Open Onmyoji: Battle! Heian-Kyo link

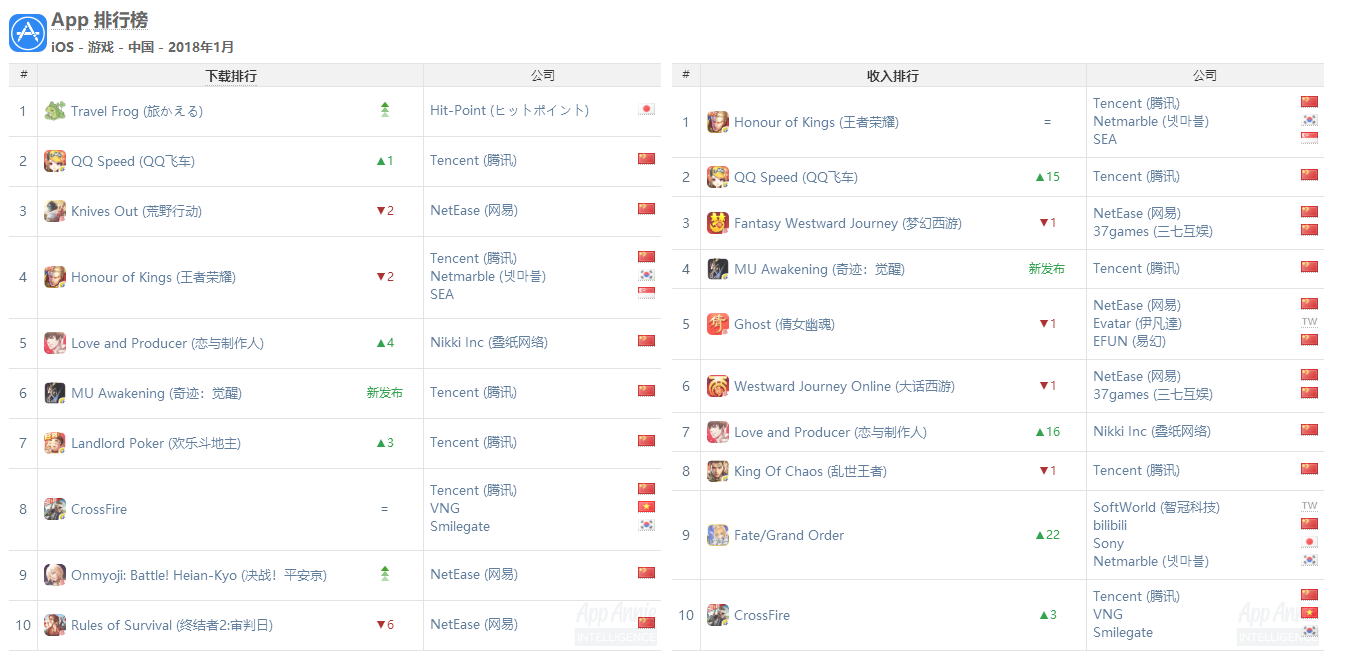coord(199,575)
